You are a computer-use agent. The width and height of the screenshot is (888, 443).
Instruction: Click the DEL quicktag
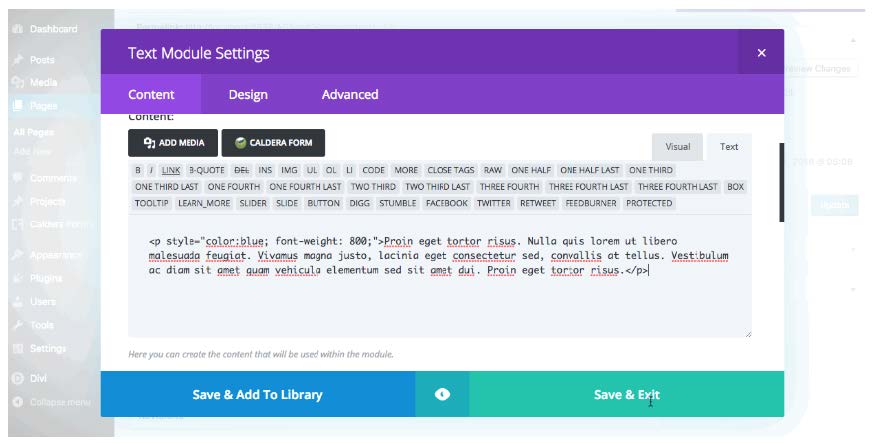(242, 170)
